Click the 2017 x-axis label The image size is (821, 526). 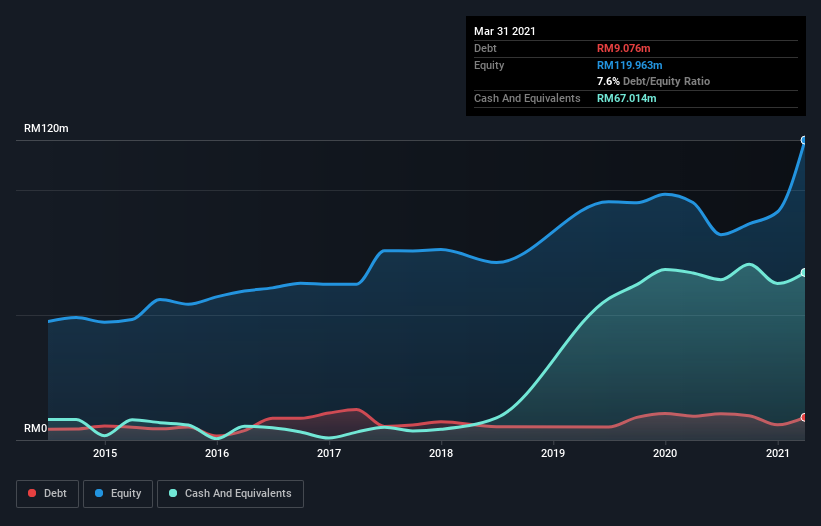[x=329, y=453]
